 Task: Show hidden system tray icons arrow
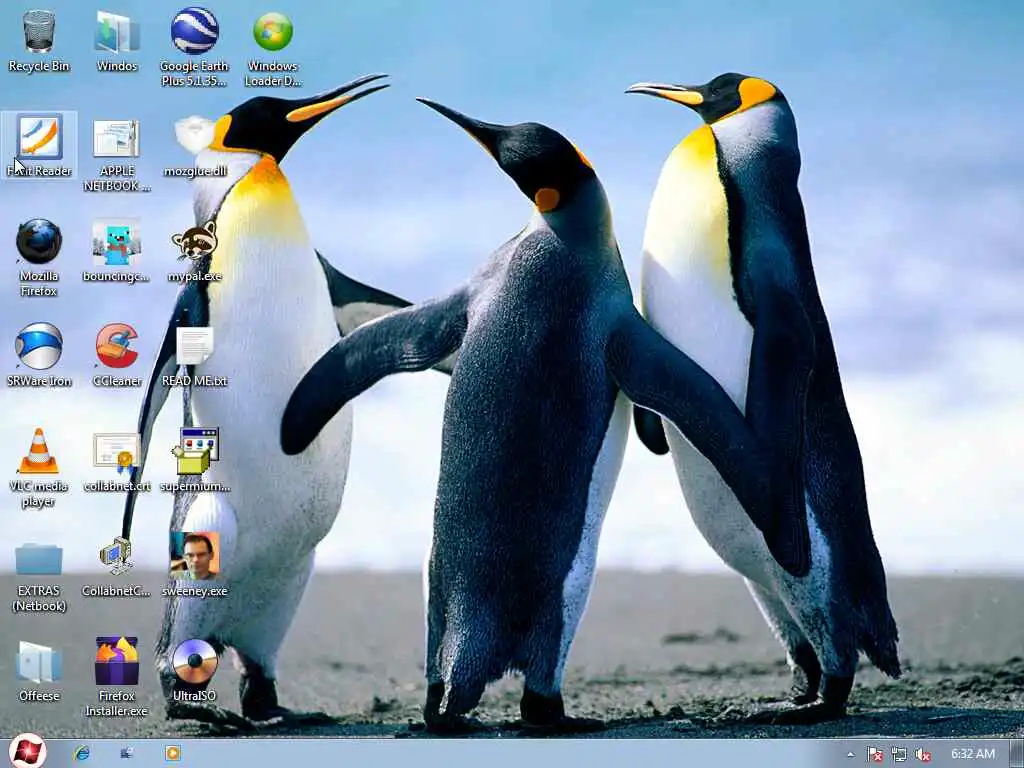point(851,754)
